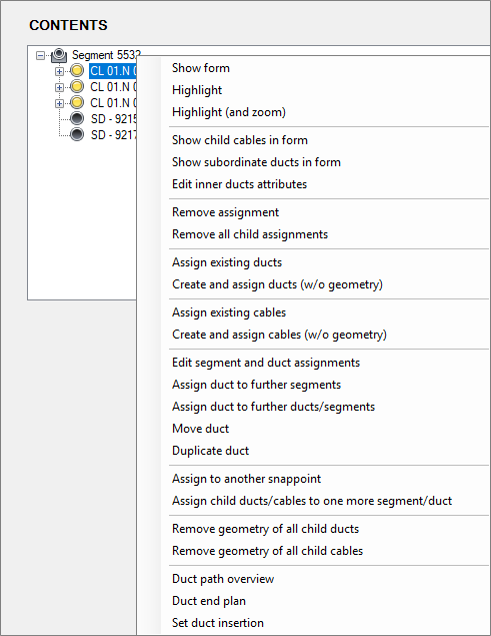Image resolution: width=491 pixels, height=636 pixels.
Task: Click the dark duct icon beside SD - 9215
Action: (x=77, y=118)
